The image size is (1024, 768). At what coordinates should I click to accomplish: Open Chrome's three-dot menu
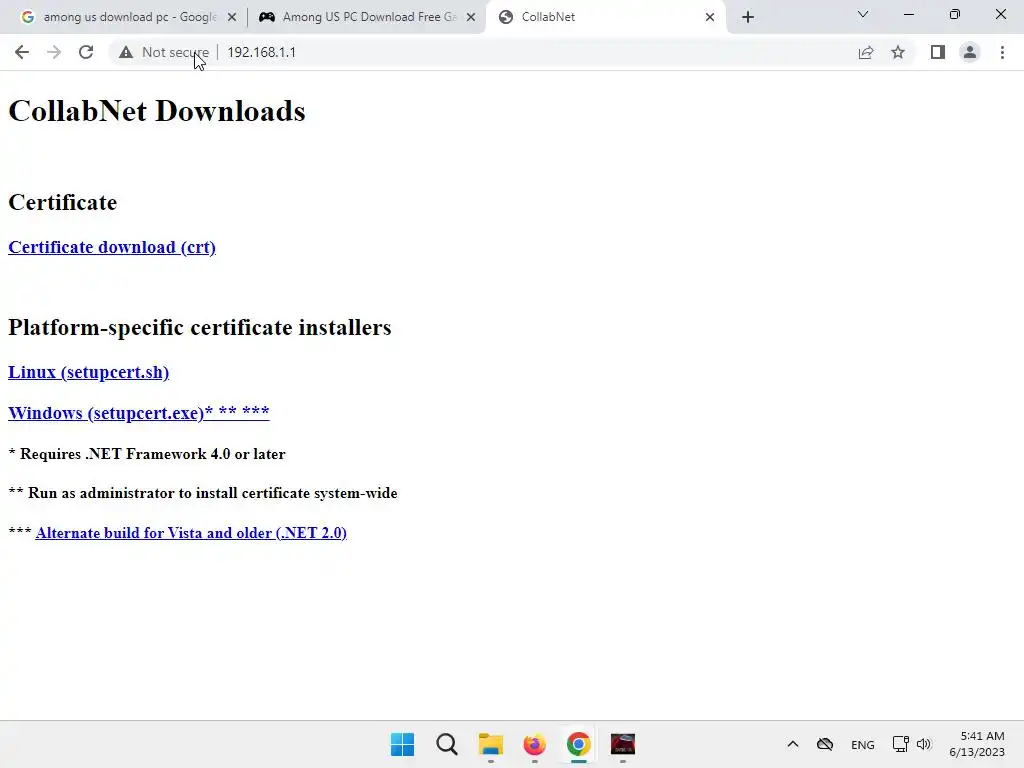tap(1002, 52)
